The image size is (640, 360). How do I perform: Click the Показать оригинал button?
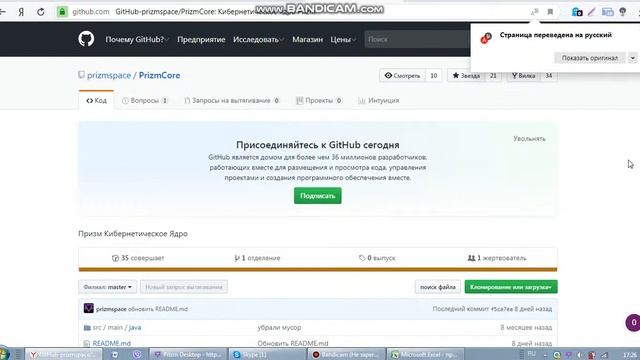coord(589,58)
